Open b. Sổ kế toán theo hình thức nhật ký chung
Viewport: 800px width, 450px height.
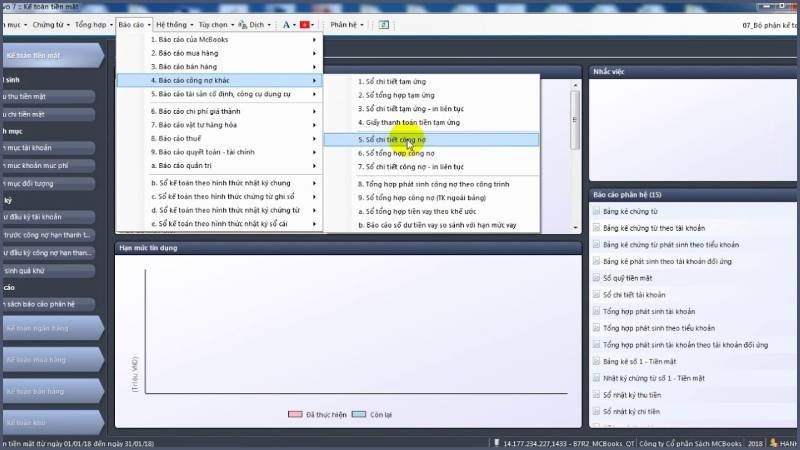(220, 183)
